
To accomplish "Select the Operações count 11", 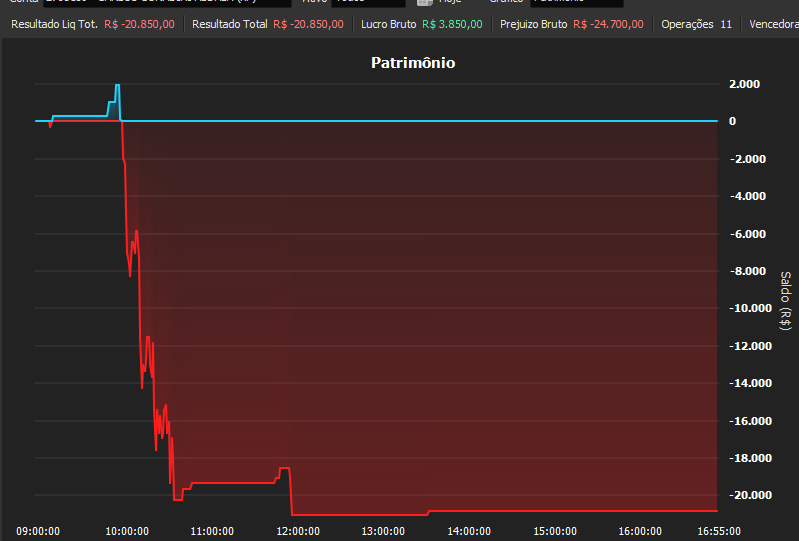I will [726, 24].
